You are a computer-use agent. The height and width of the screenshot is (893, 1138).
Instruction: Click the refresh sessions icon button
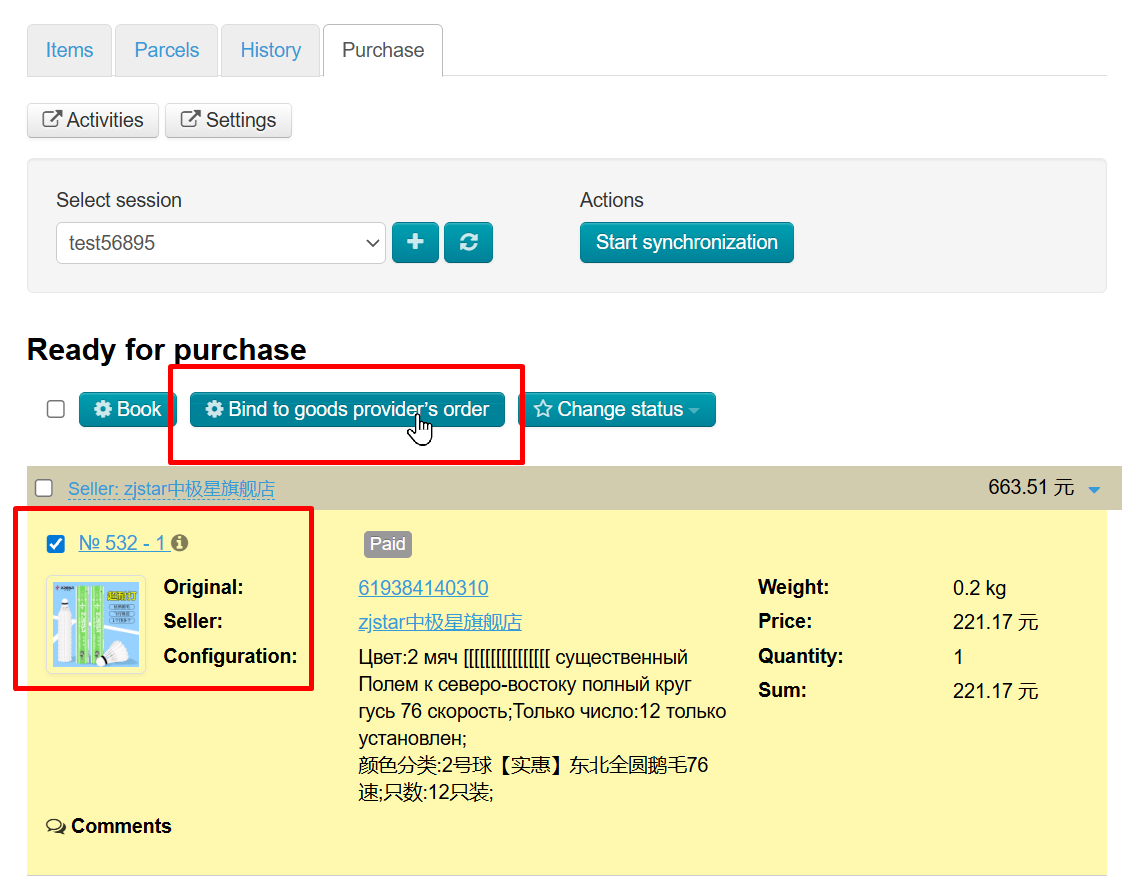click(468, 243)
